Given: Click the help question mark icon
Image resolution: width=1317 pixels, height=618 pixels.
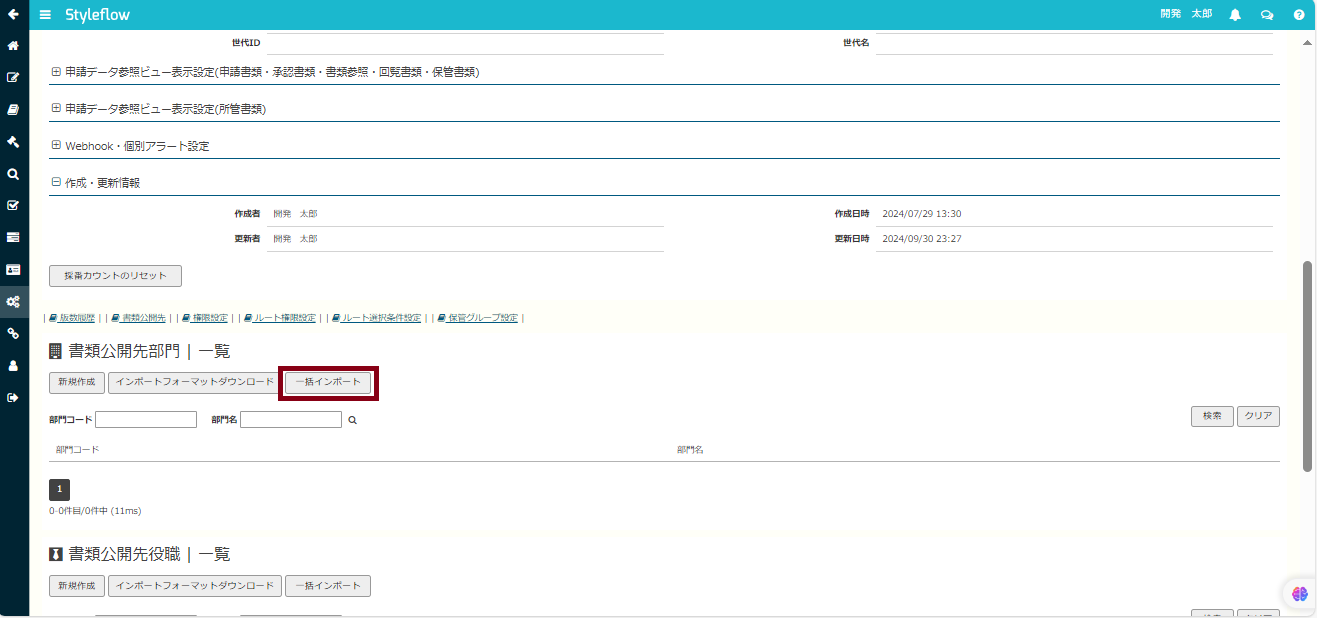Looking at the screenshot, I should coord(1299,15).
